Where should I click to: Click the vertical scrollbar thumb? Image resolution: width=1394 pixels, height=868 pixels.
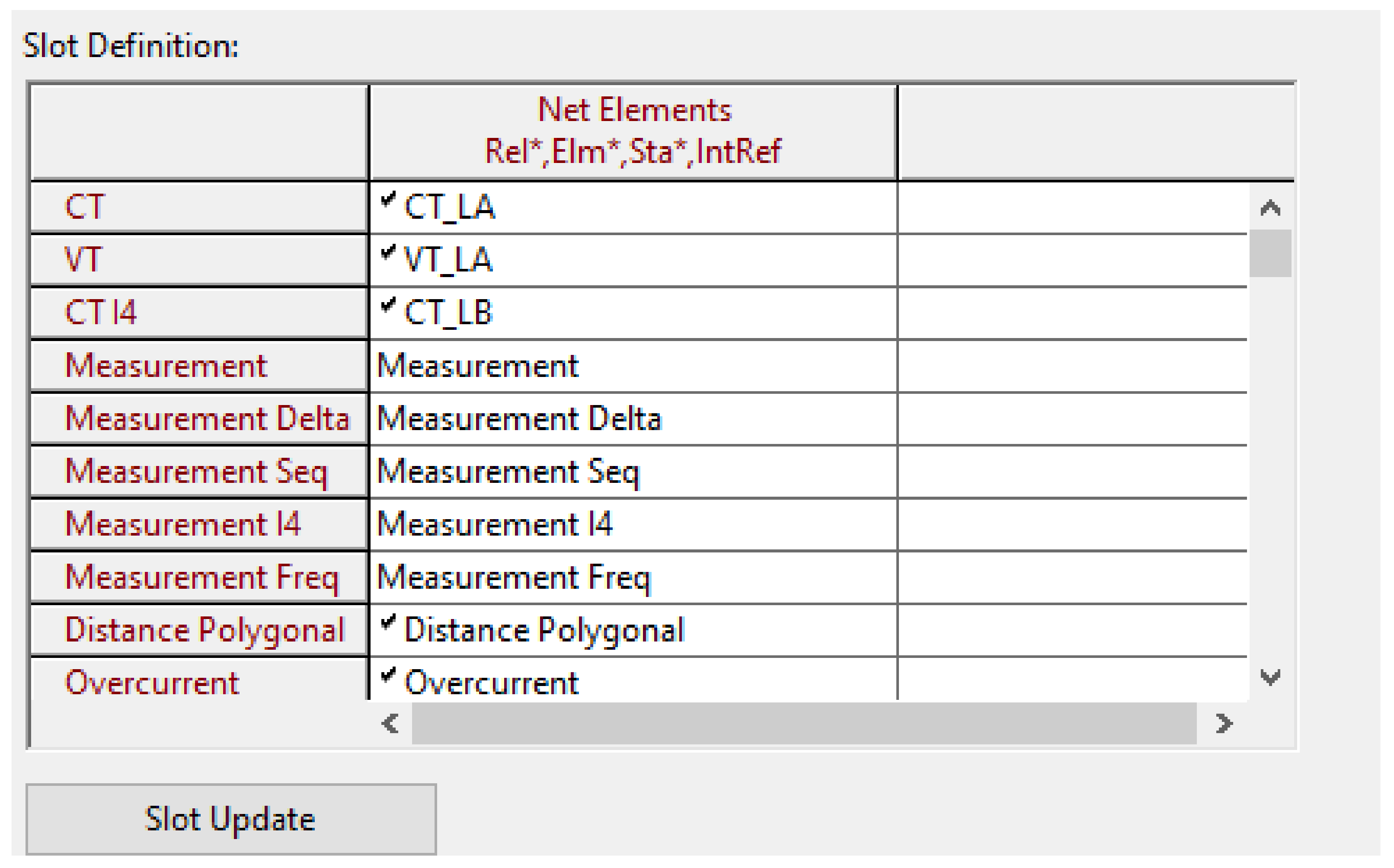tap(1270, 253)
